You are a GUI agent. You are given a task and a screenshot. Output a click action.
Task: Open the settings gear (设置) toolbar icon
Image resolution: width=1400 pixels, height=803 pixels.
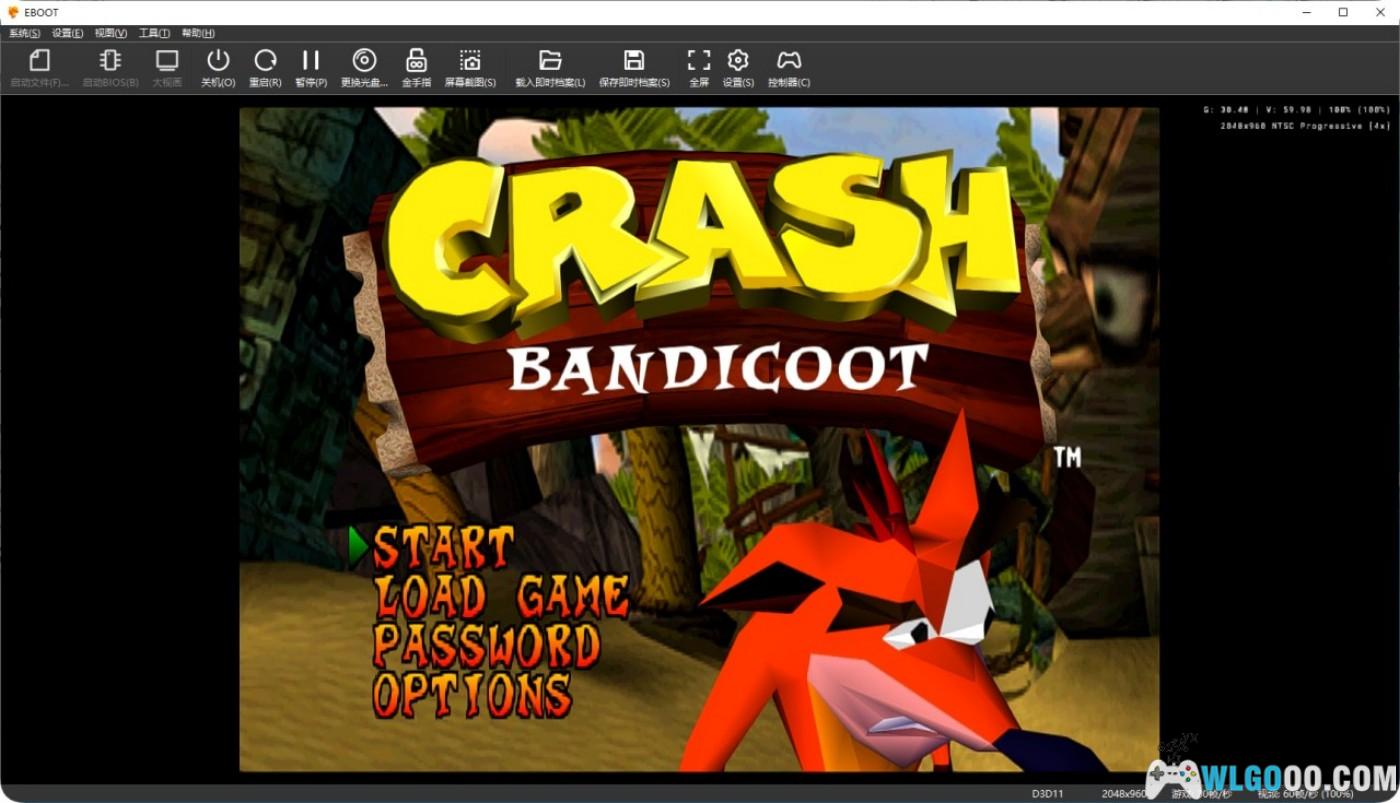(738, 62)
